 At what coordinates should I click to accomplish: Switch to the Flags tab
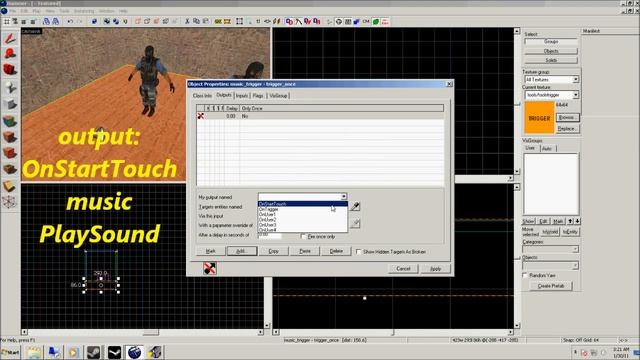pos(258,96)
